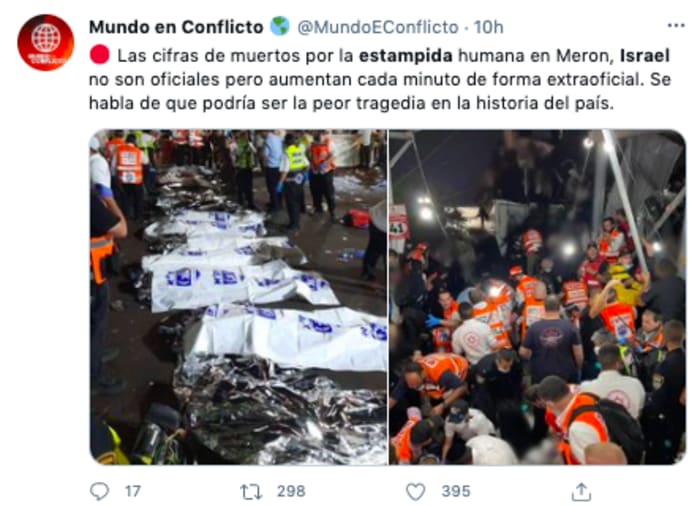700x506 pixels.
Task: Click the 298 retweets count
Action: coord(291,491)
